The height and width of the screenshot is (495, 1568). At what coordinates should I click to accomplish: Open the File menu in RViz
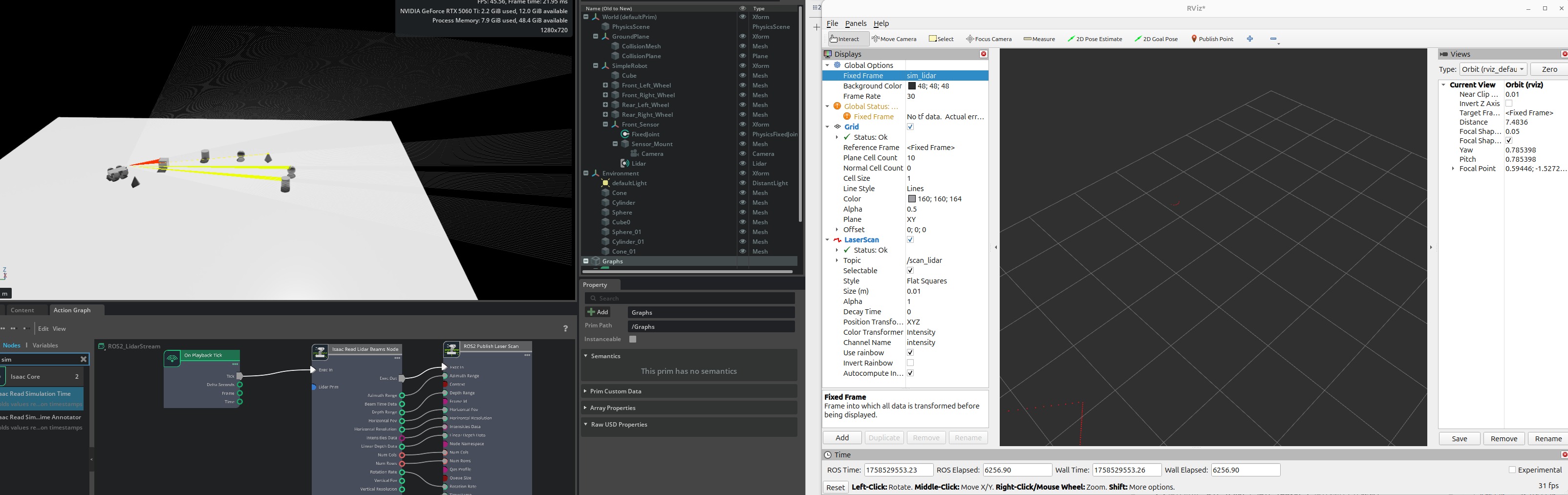(832, 24)
